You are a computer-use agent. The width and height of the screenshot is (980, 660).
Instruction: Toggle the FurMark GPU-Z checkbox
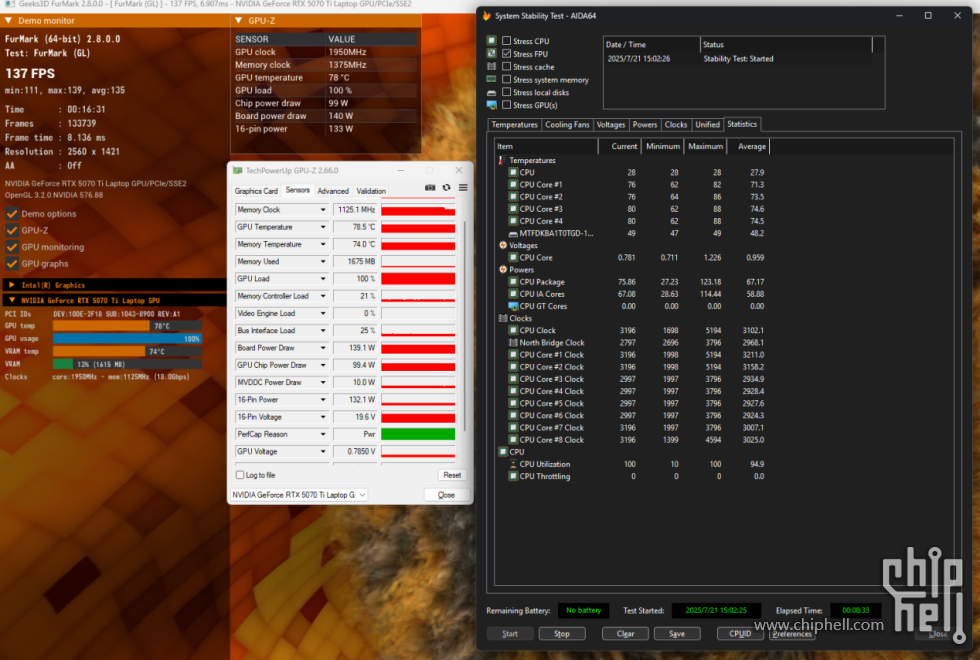point(12,230)
